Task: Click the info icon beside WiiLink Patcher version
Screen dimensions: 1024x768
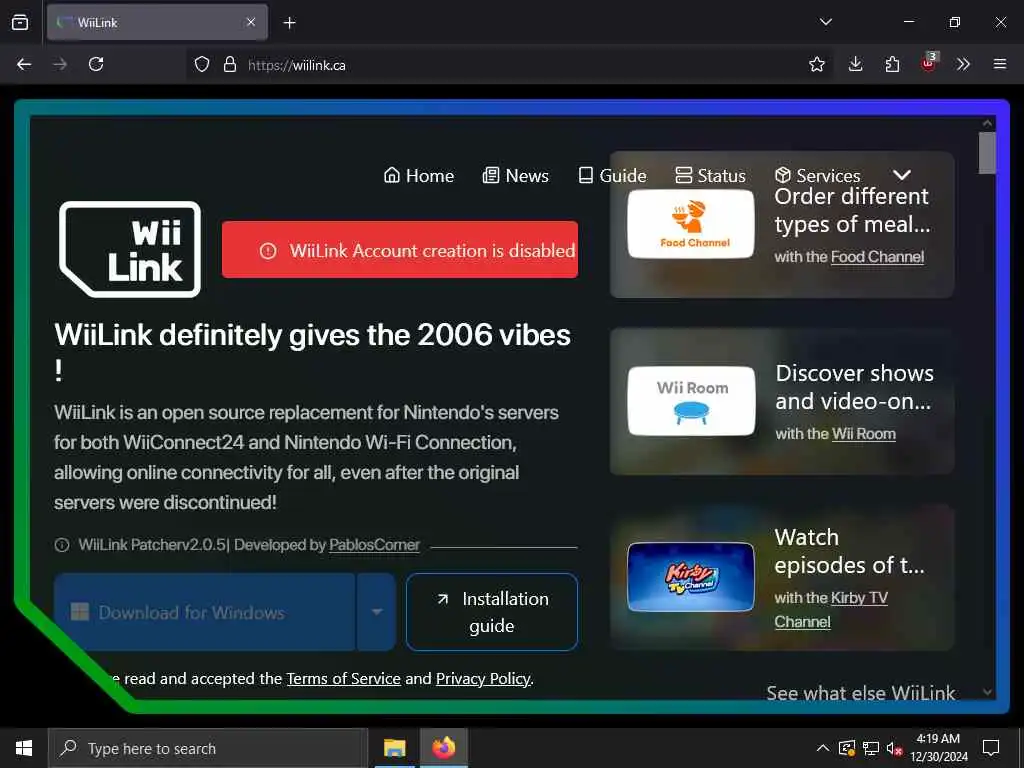Action: (x=62, y=545)
